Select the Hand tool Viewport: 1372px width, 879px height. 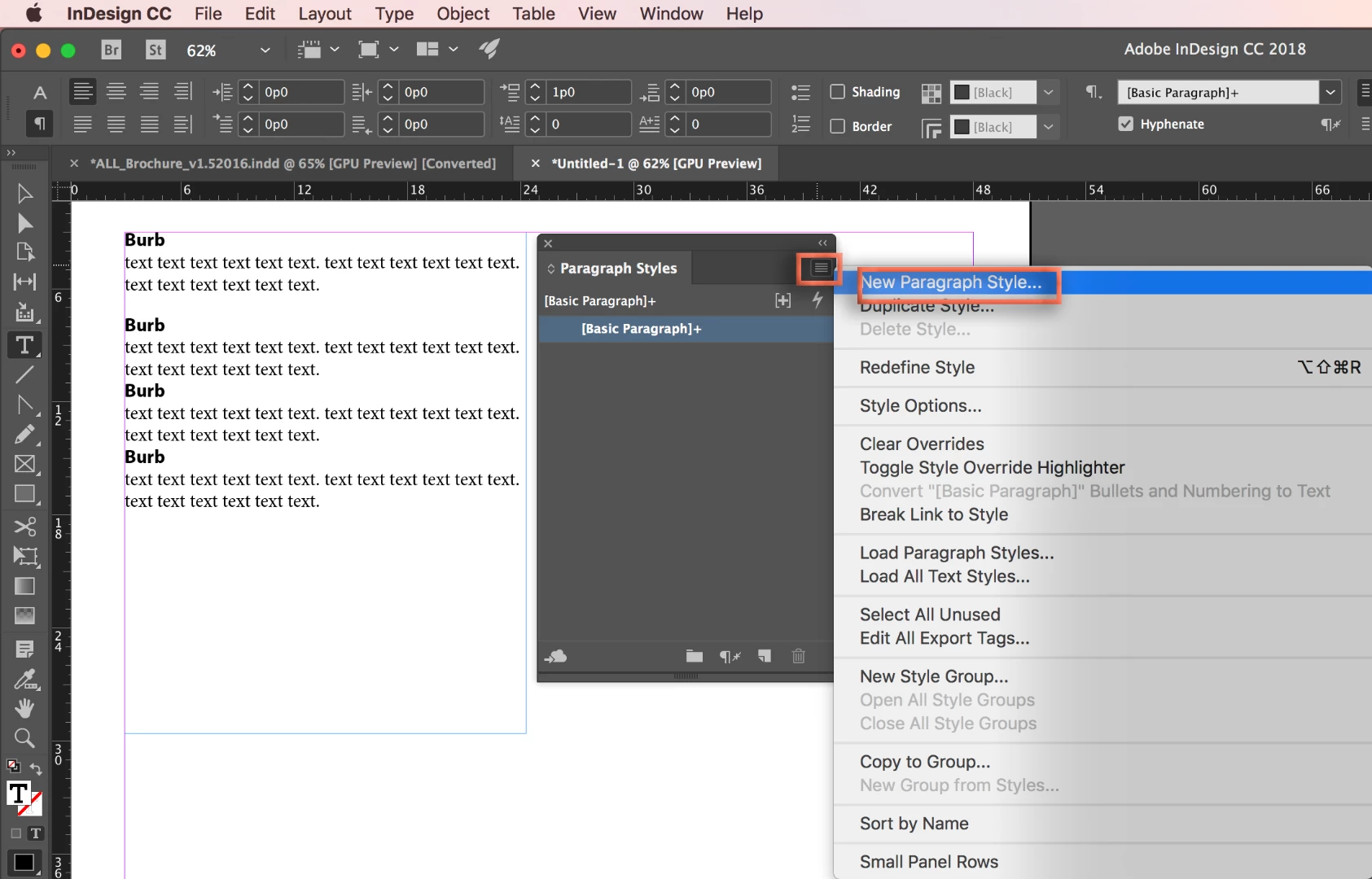tap(24, 708)
